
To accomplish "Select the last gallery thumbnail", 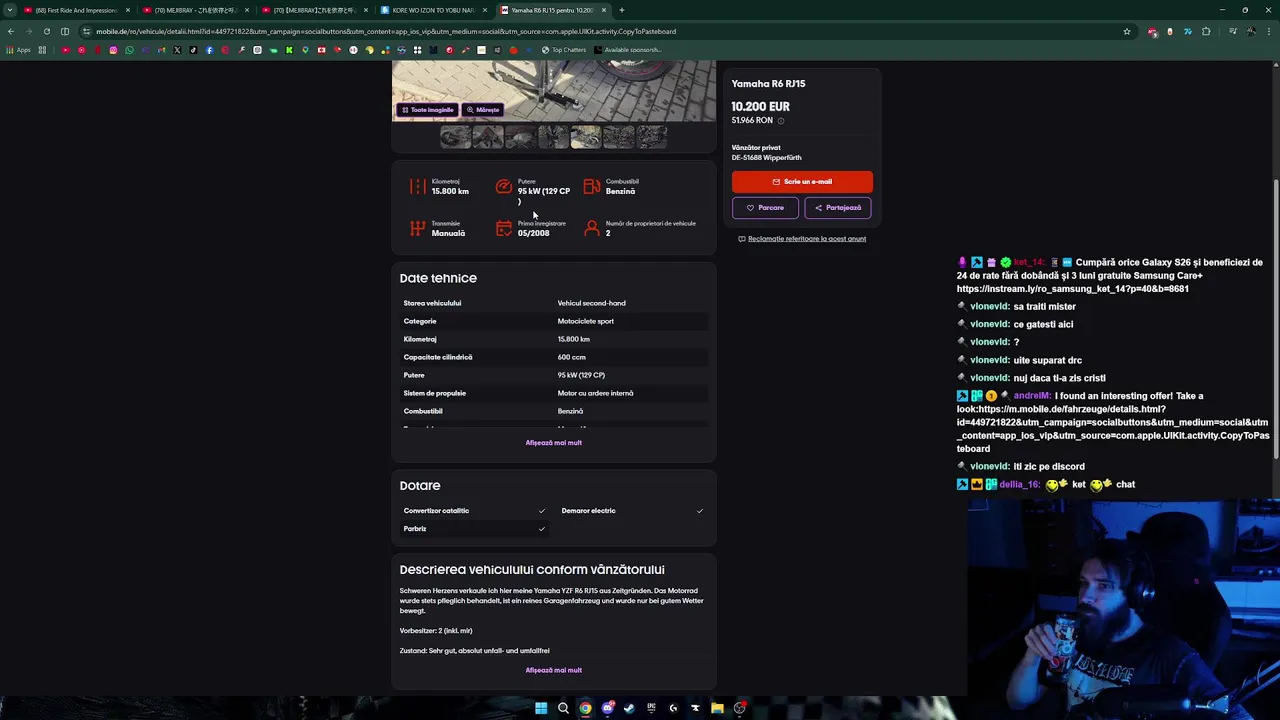I will pyautogui.click(x=651, y=137).
